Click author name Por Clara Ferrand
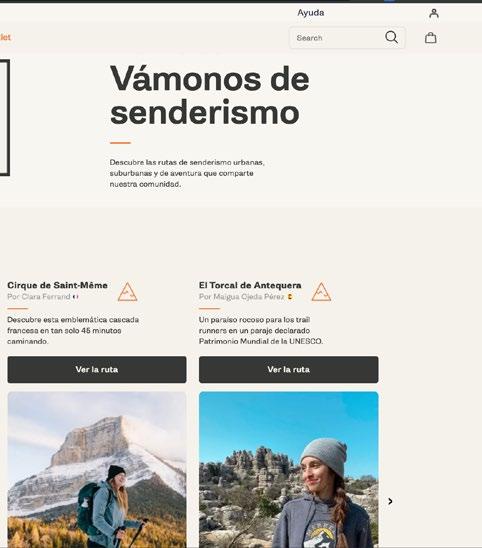Screen dimensions: 482x548 pos(39,297)
